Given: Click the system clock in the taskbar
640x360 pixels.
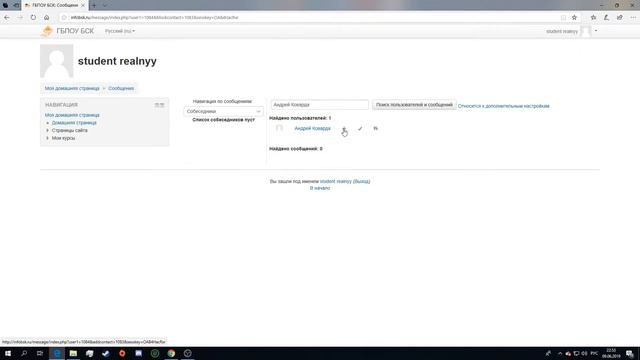Looking at the screenshot, I should [611, 353].
